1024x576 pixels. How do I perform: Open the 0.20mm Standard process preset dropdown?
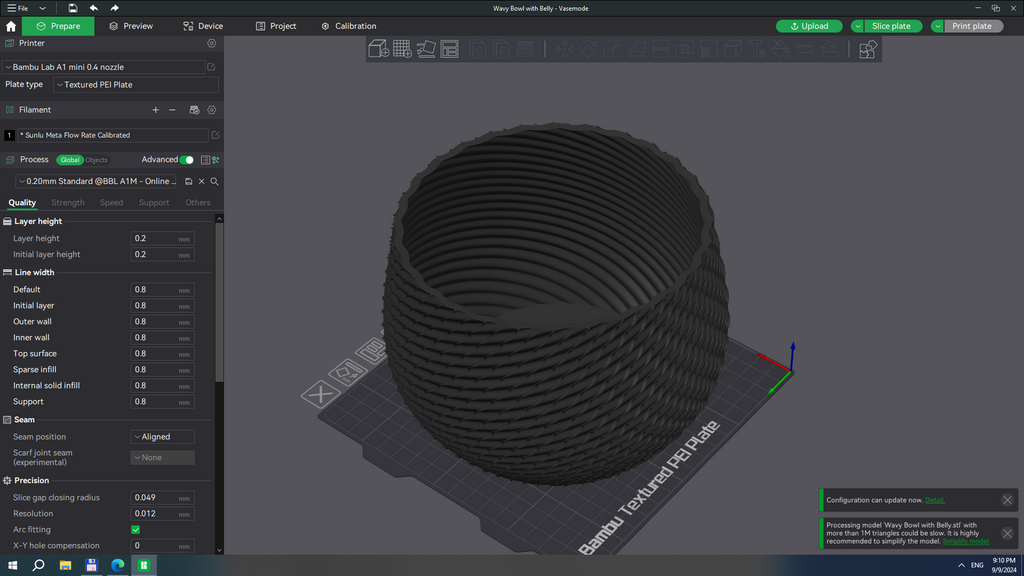[x=97, y=182]
